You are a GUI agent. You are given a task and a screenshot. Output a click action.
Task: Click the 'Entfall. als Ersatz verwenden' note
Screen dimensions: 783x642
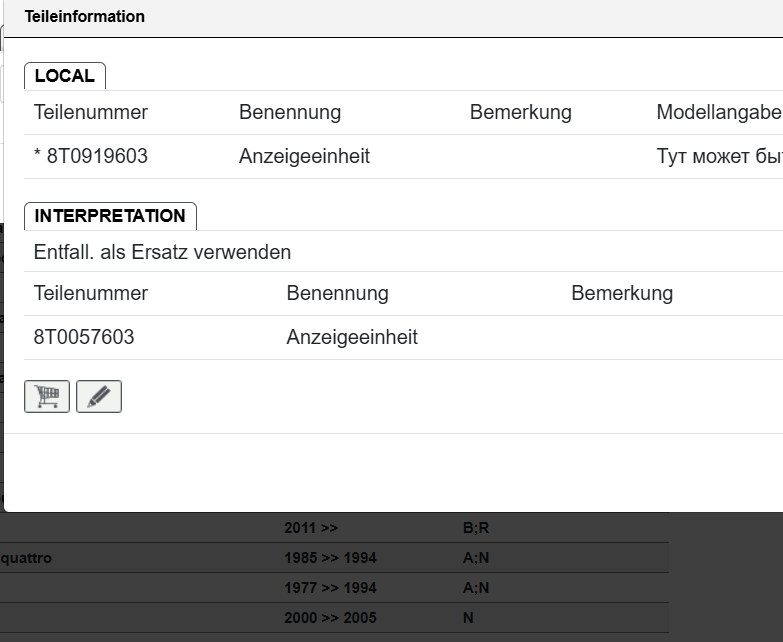(x=162, y=252)
